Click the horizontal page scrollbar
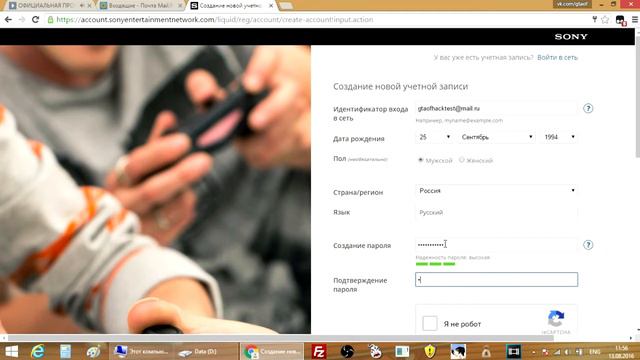640x360 pixels. pyautogui.click(x=281, y=338)
